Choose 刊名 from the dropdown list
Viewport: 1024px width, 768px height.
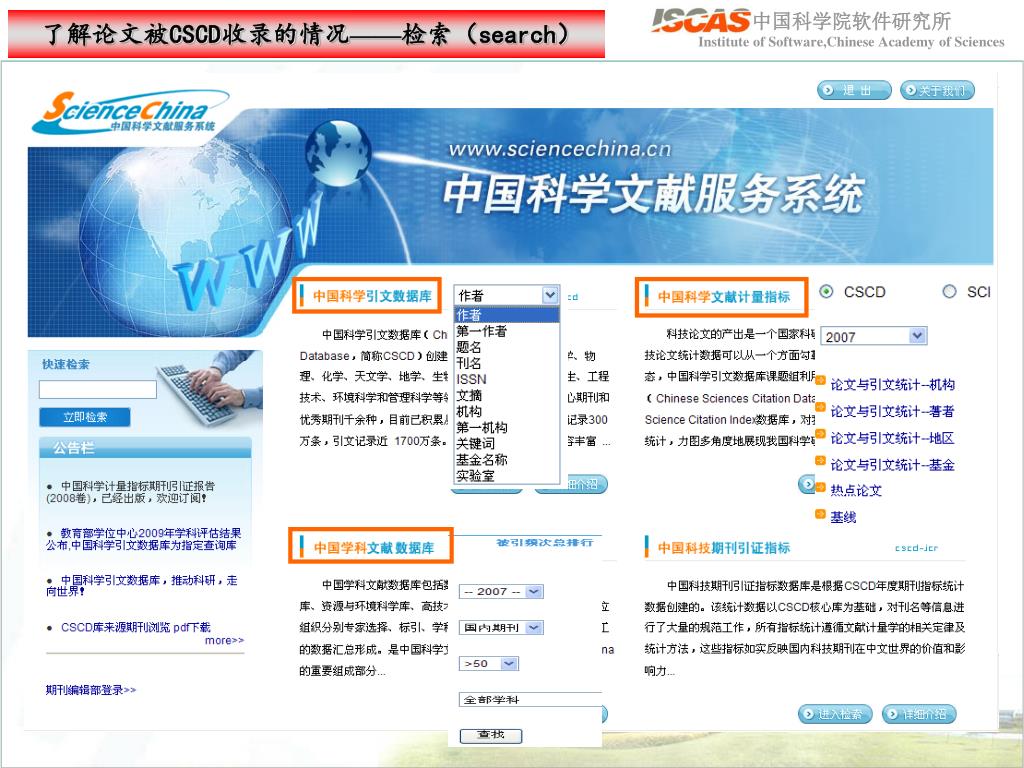[469, 363]
